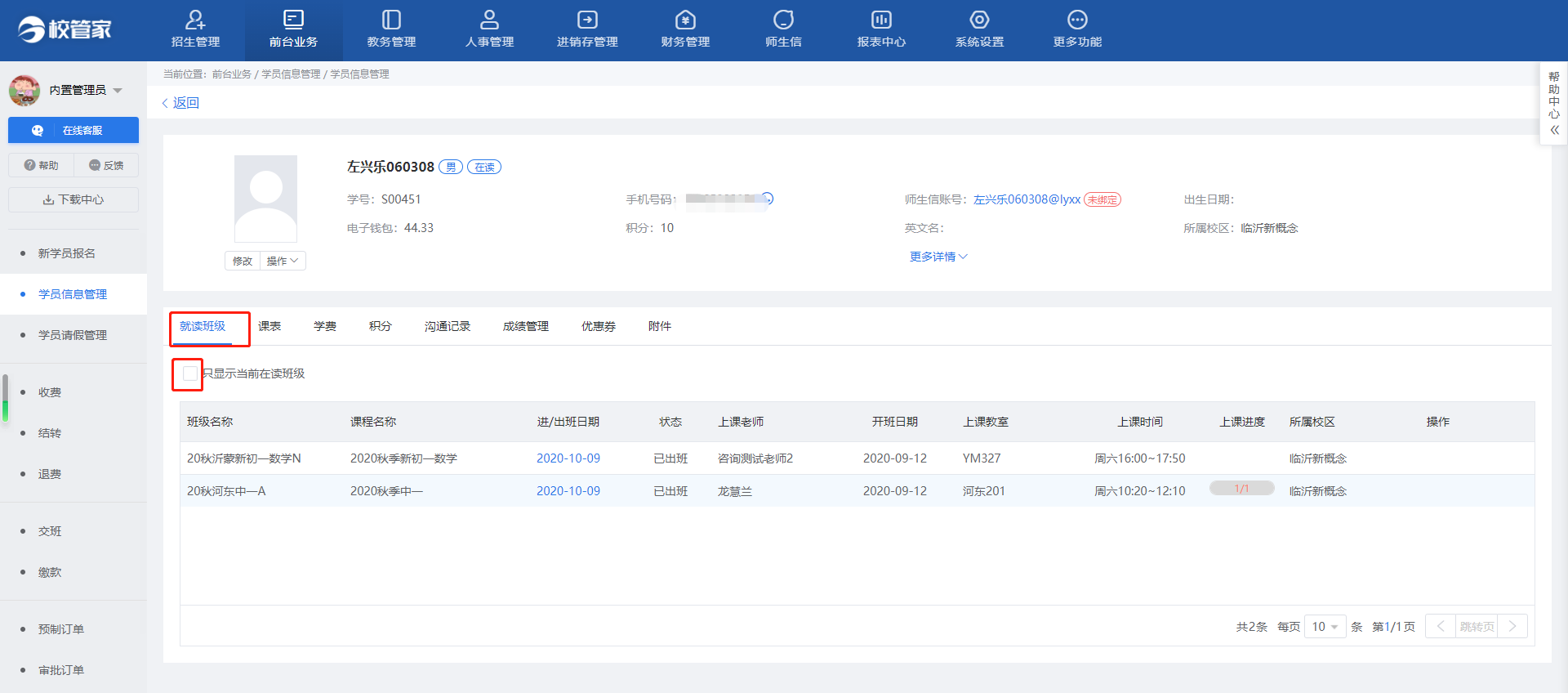Screen dimensions: 1568x693
Task: Toggle 只显示当前在读班级 checkbox
Action: pos(190,373)
